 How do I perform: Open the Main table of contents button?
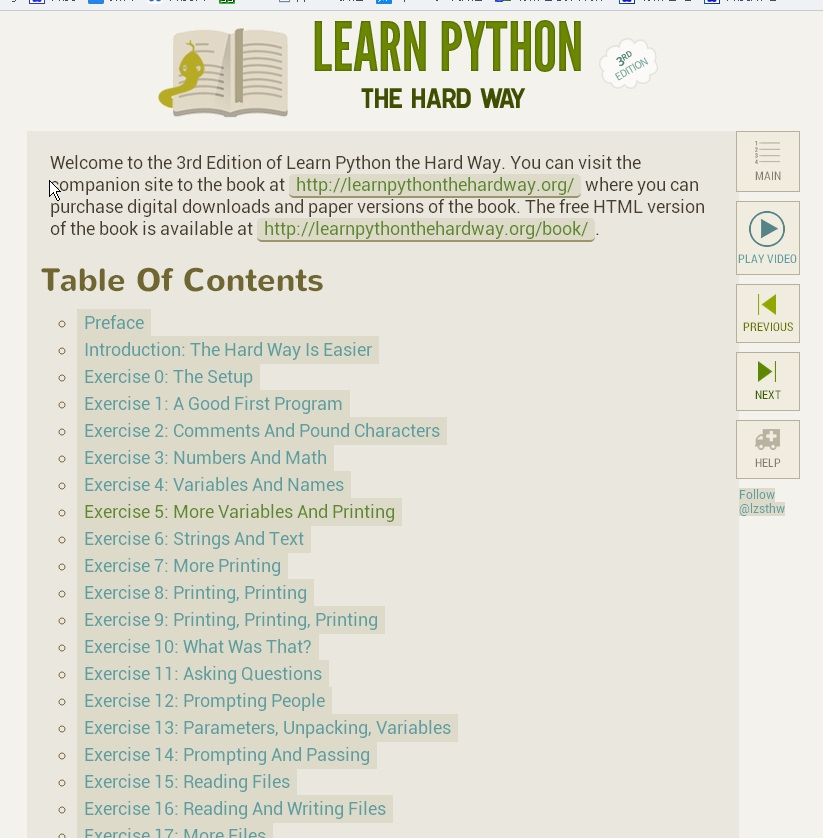[767, 161]
